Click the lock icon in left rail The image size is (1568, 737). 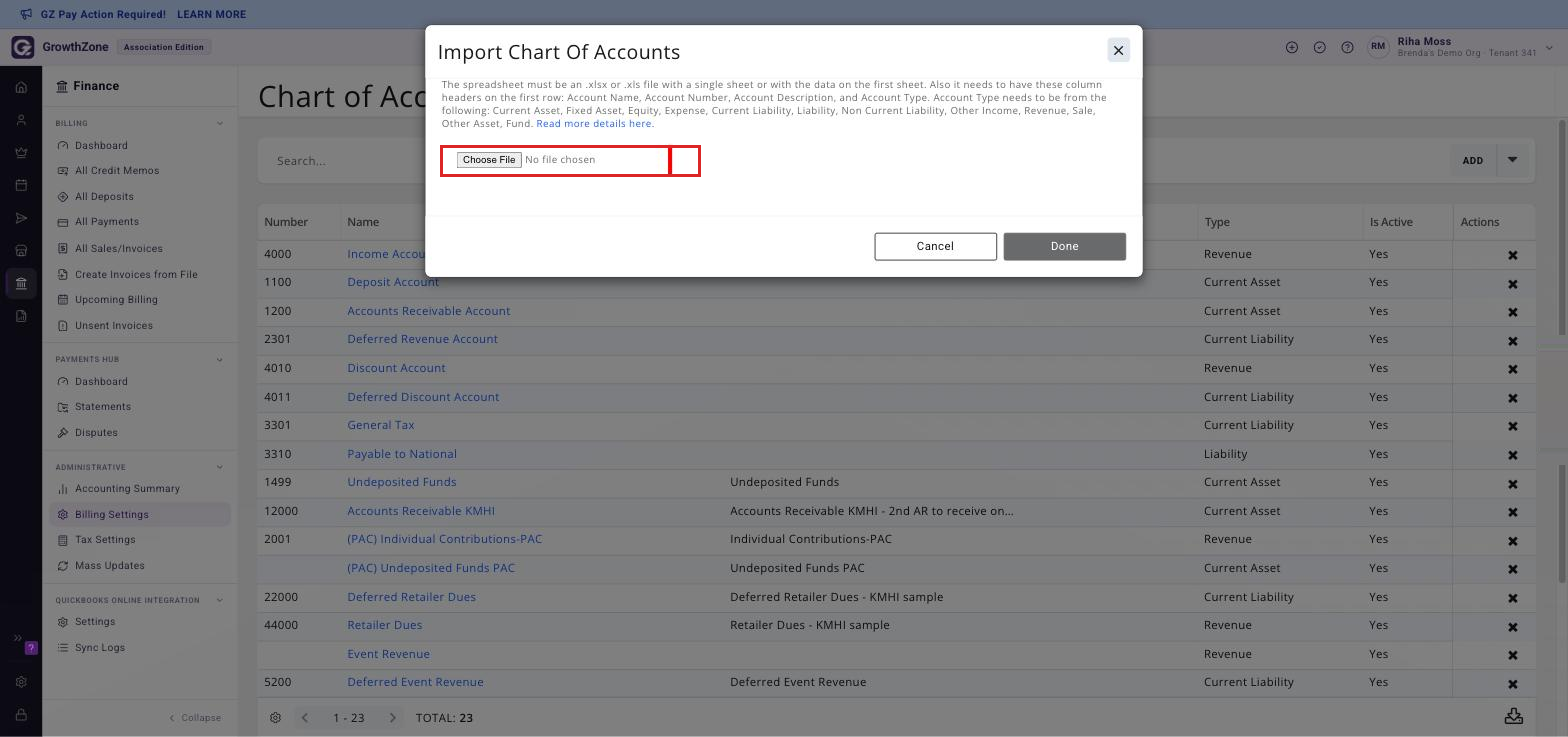[x=21, y=715]
